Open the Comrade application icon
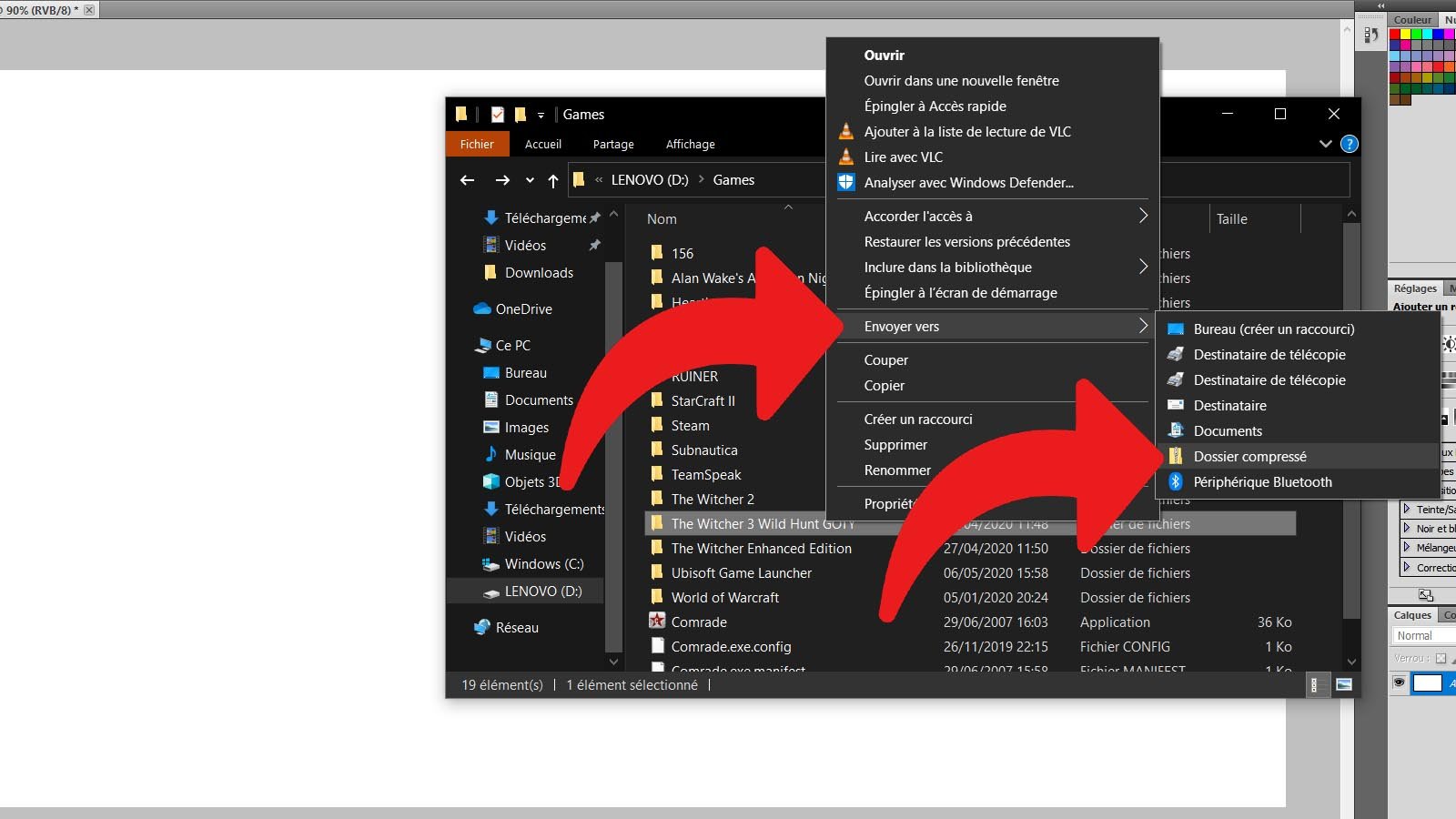 [x=659, y=622]
